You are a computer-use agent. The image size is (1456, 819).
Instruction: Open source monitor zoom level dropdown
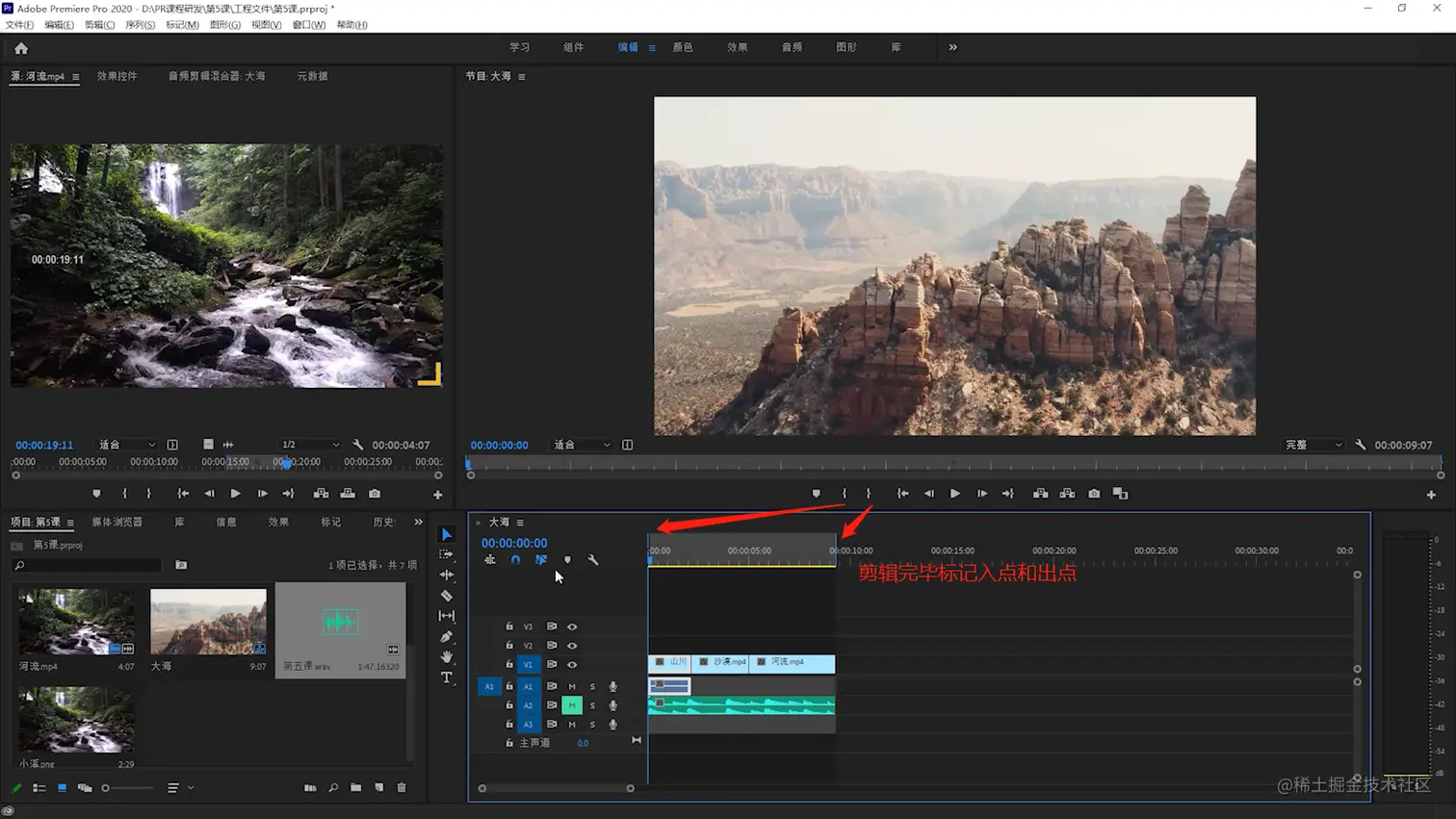[127, 445]
